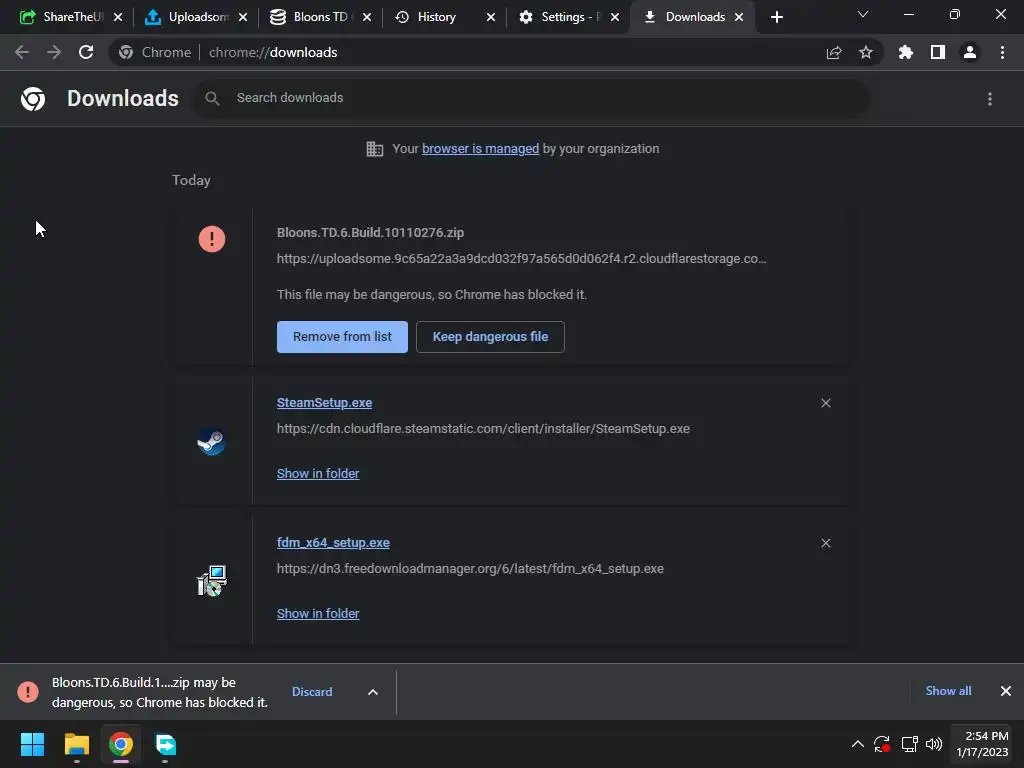Open the Windows Start menu
The image size is (1024, 768).
tap(32, 744)
